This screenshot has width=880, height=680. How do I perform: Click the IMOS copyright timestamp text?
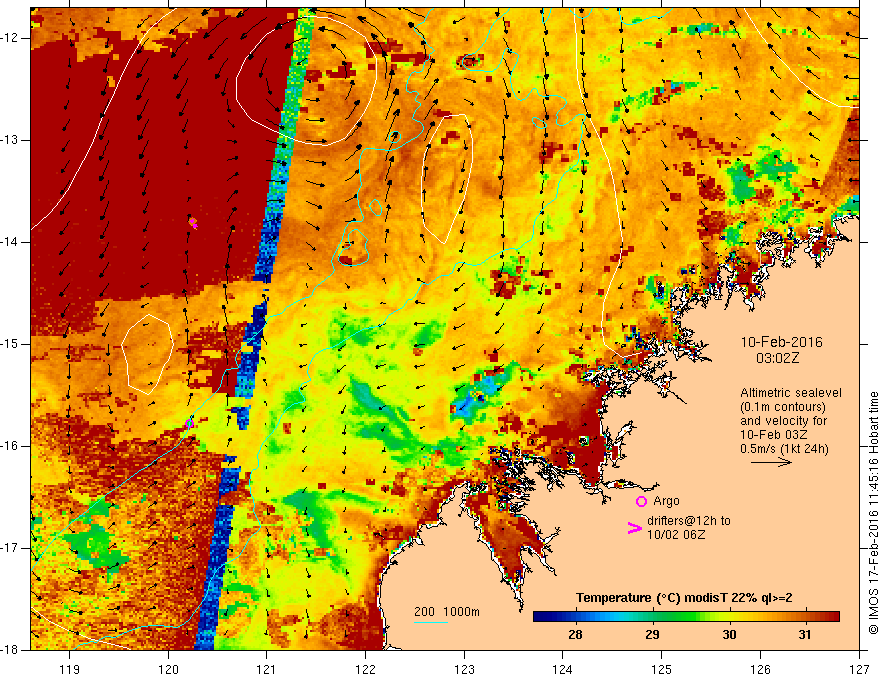point(873,513)
